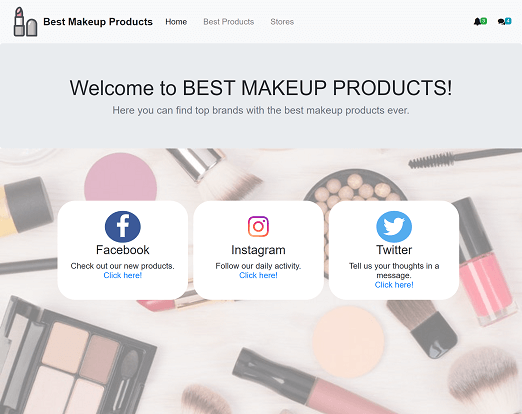Click the Instagram logo icon
The image size is (522, 414).
click(x=258, y=227)
